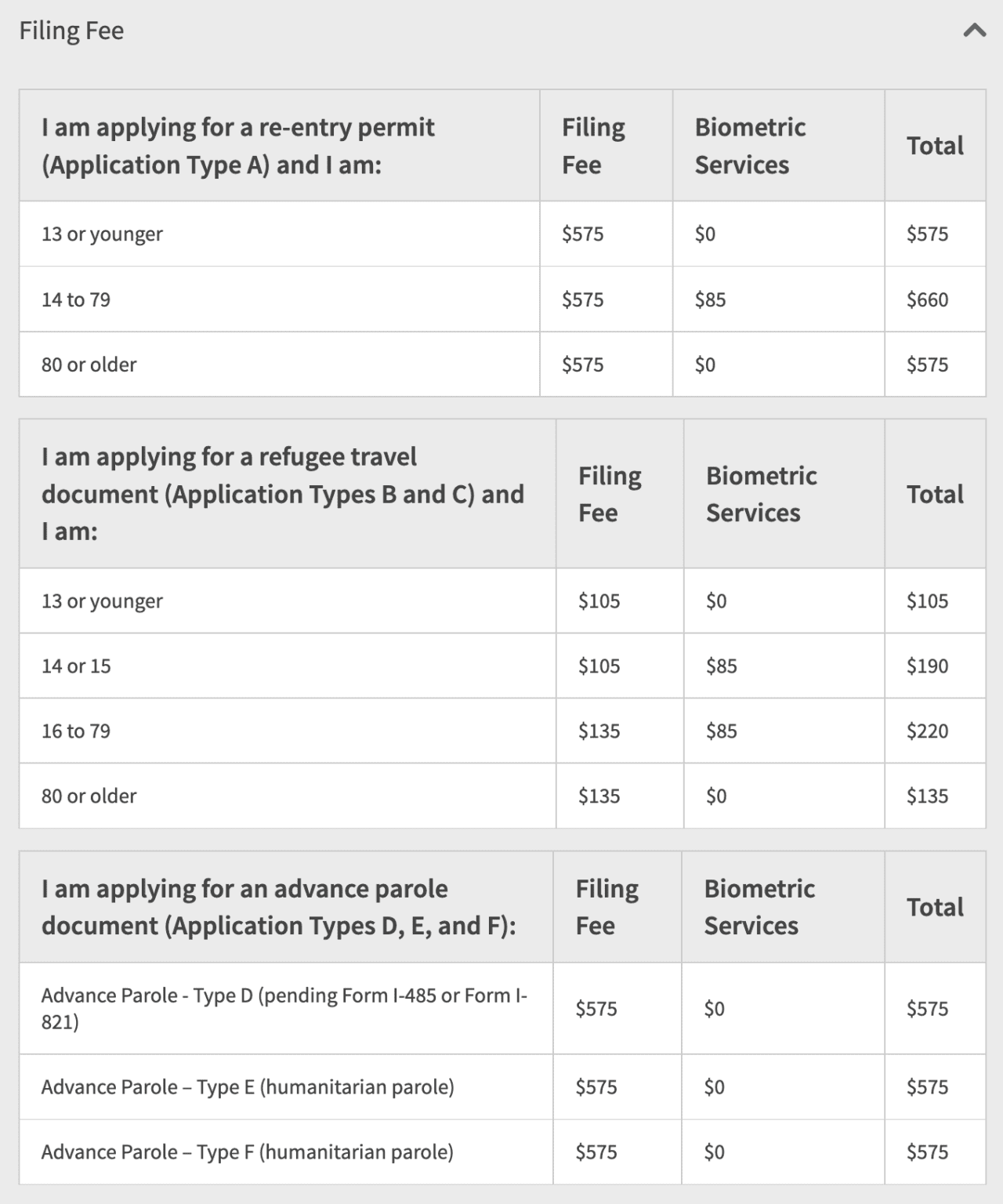Click Advance Parole Type E row
This screenshot has width=1003, height=1204.
502,1086
